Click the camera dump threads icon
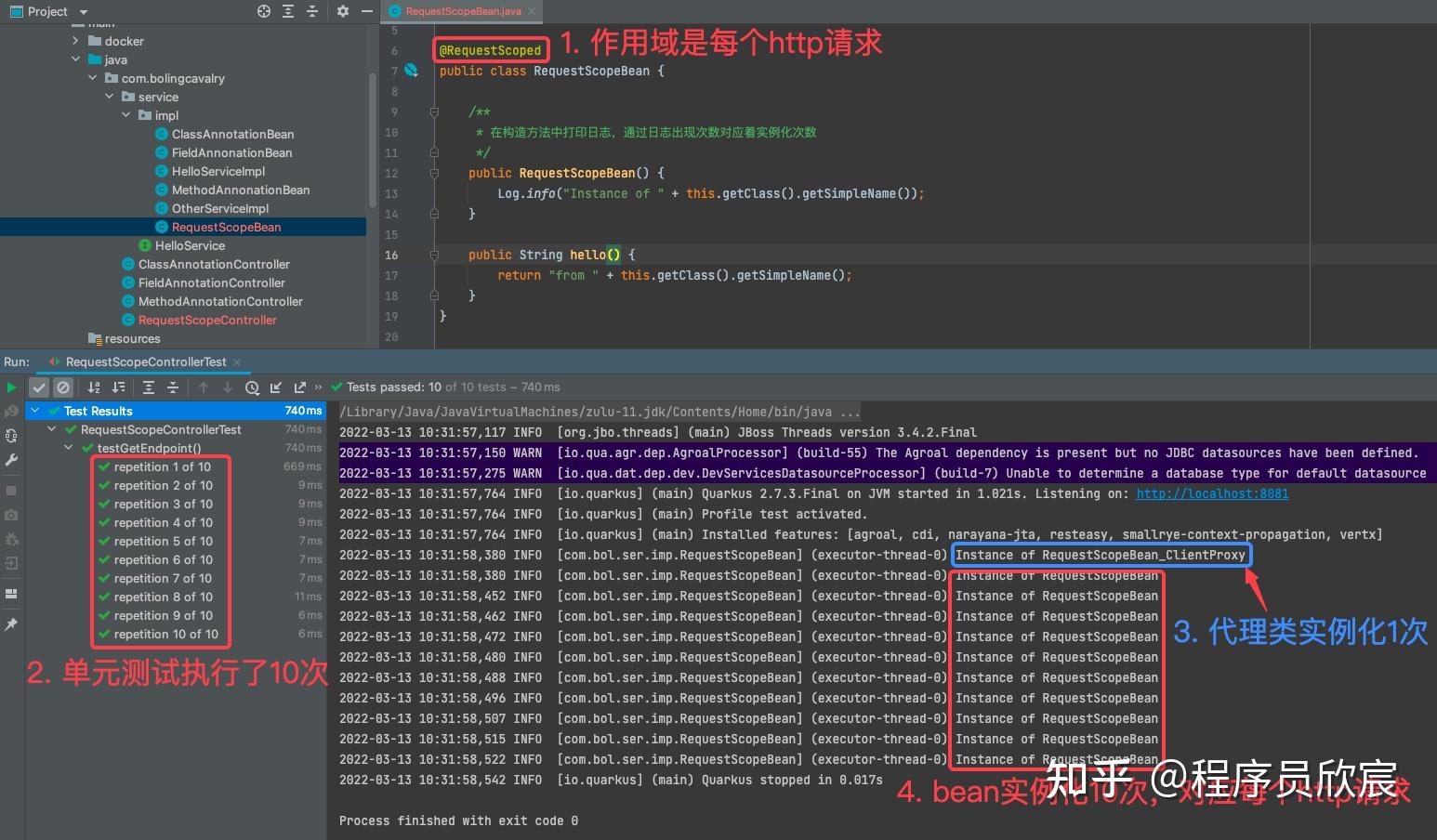This screenshot has width=1437, height=840. 11,515
